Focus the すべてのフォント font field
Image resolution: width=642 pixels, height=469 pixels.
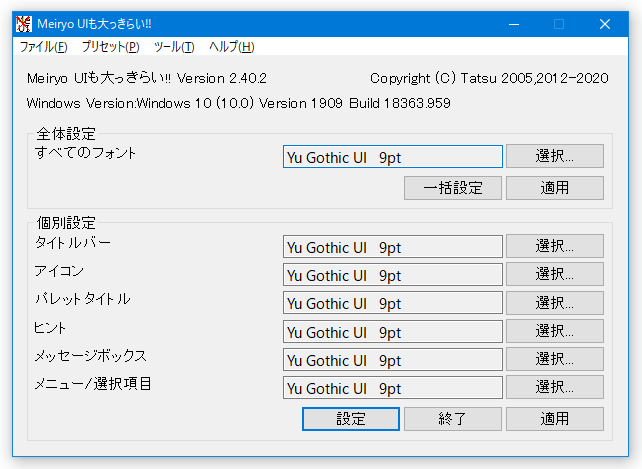click(393, 156)
